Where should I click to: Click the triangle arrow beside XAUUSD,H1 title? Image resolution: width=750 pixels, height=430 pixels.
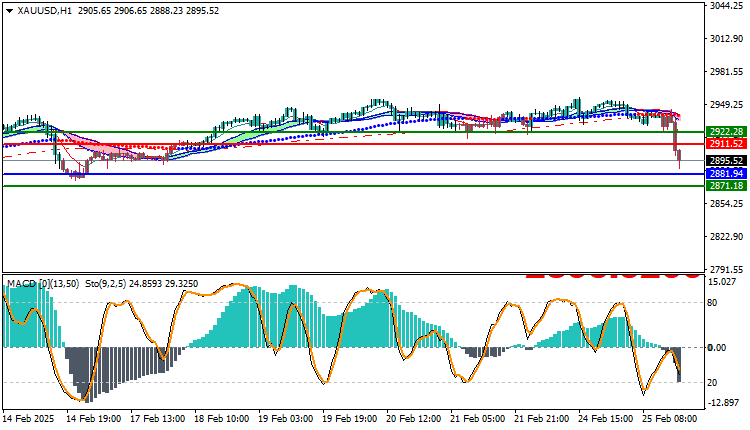[8, 10]
